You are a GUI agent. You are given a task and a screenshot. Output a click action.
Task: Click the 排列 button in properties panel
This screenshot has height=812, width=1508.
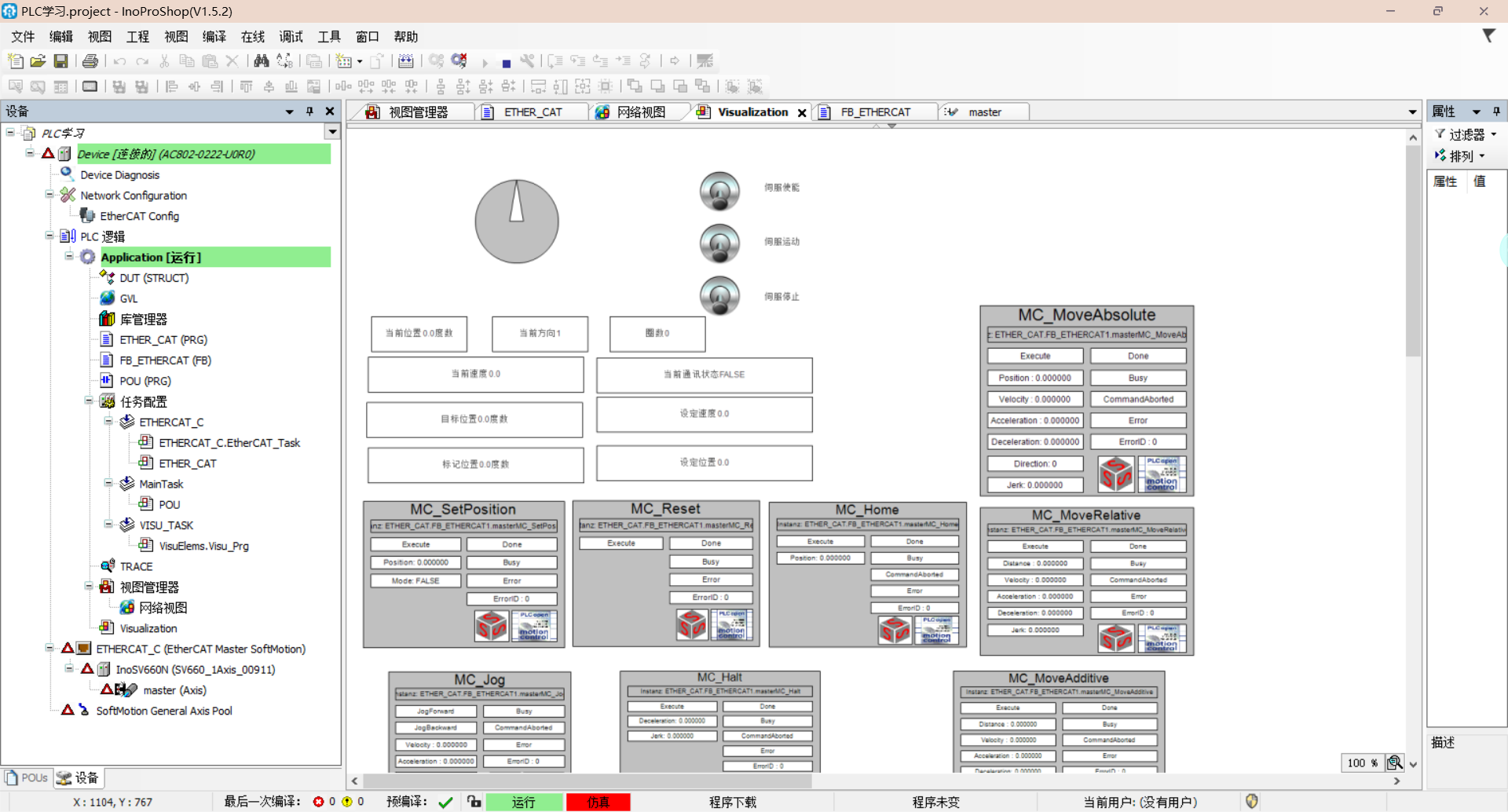click(1460, 155)
